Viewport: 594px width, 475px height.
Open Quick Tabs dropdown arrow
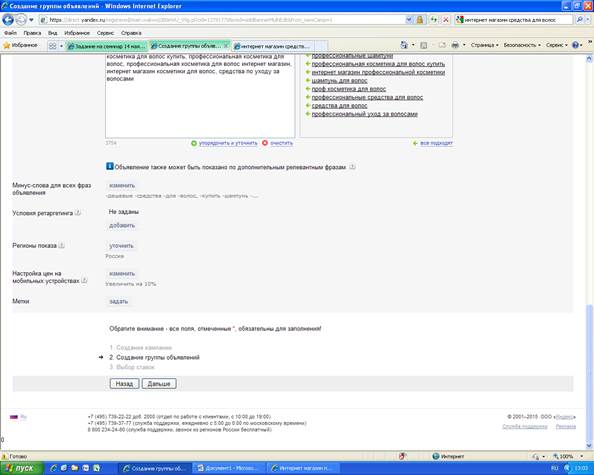click(61, 46)
